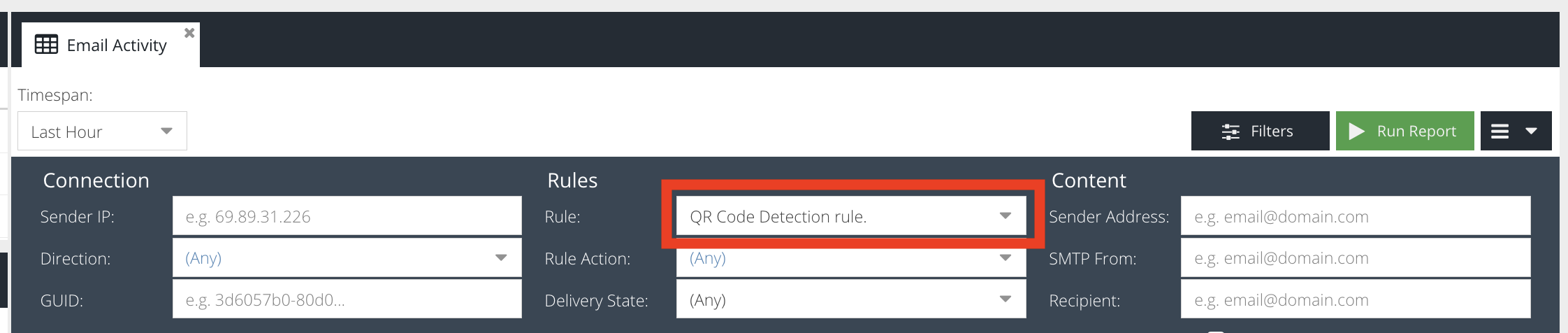Expand the Rule dropdown showing QR Code Detection
This screenshot has width=1568, height=333.
click(851, 216)
